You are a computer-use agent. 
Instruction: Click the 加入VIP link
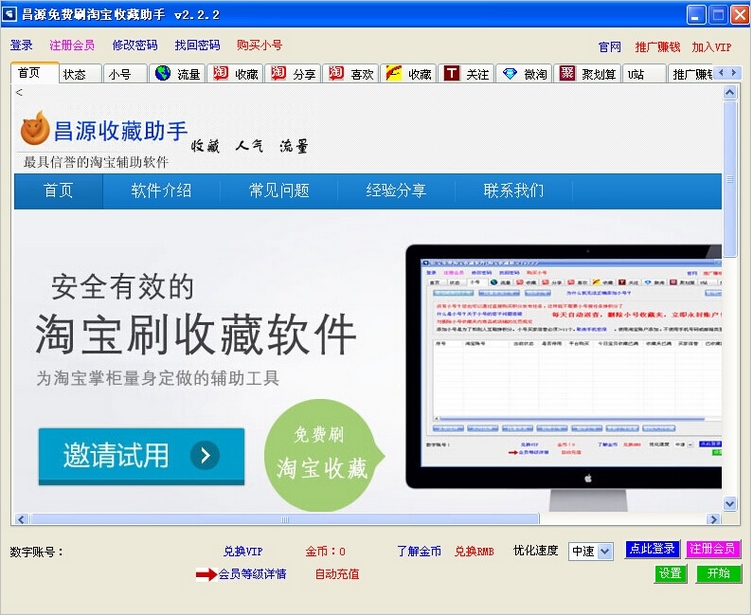coord(711,47)
